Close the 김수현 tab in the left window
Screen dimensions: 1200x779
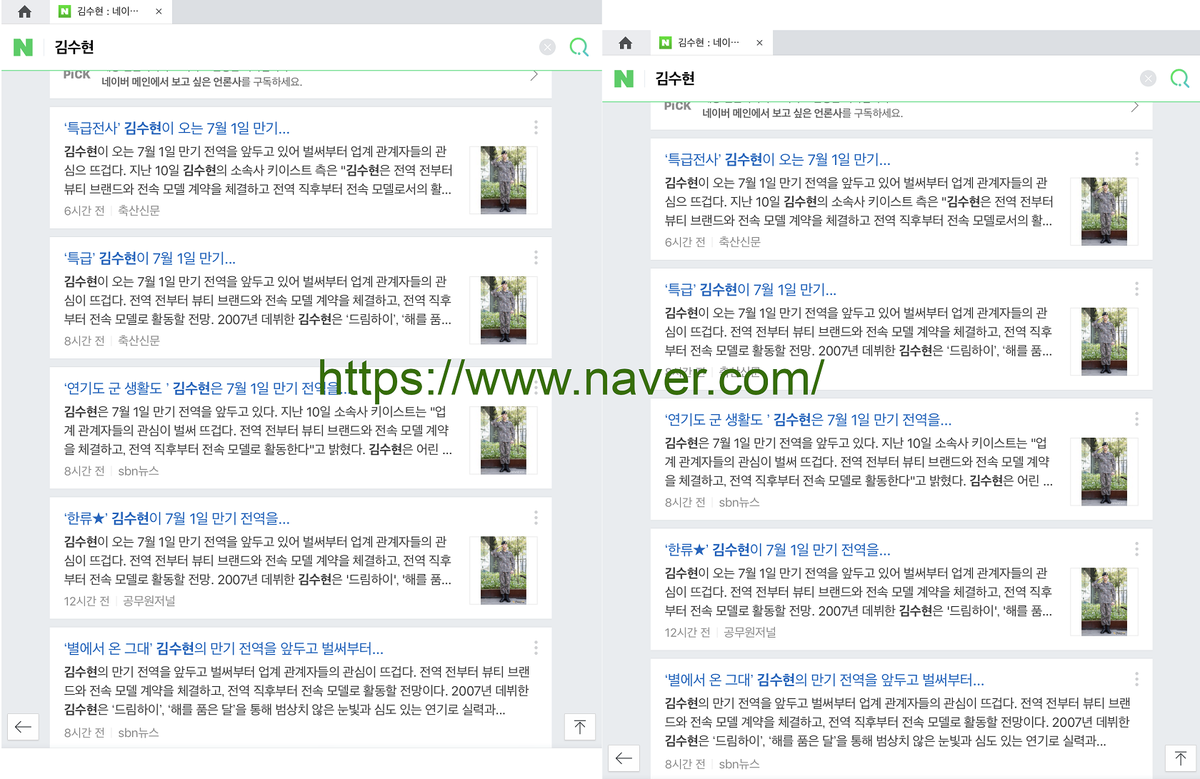coord(159,12)
